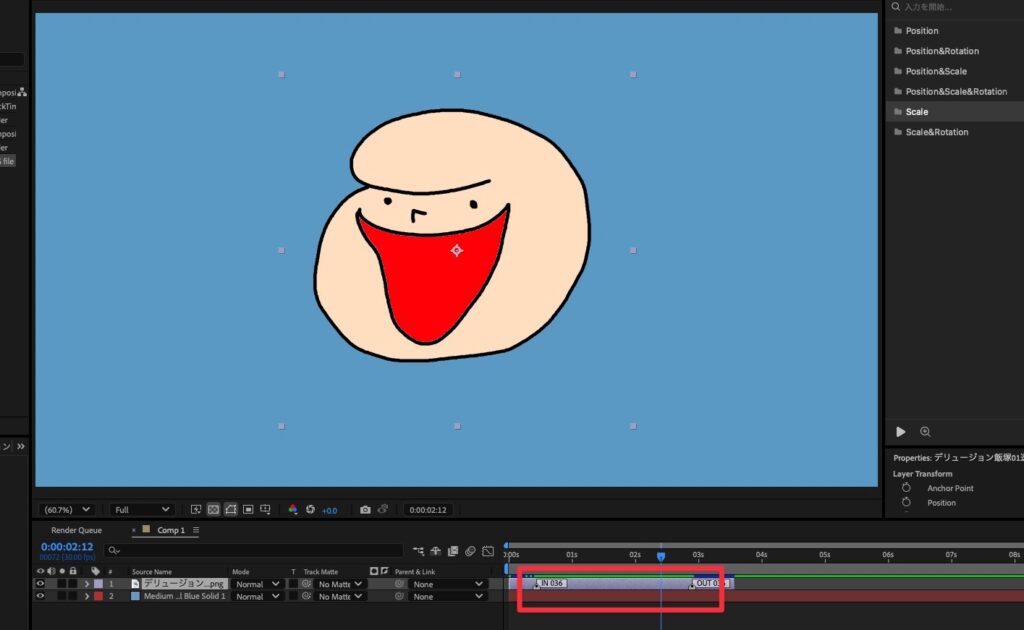Click the reset exposure icon

pos(311,510)
